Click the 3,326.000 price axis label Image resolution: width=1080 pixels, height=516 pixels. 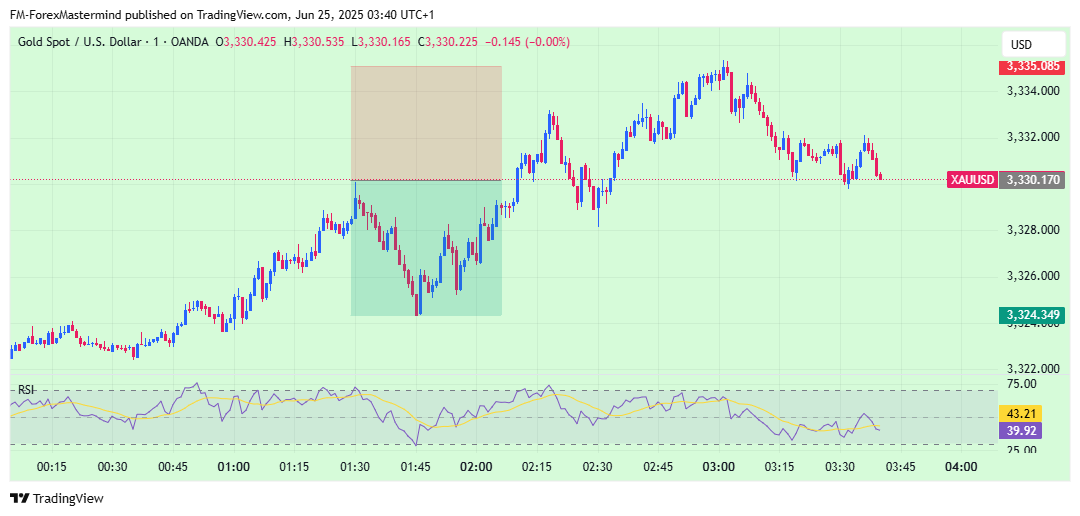point(1032,276)
